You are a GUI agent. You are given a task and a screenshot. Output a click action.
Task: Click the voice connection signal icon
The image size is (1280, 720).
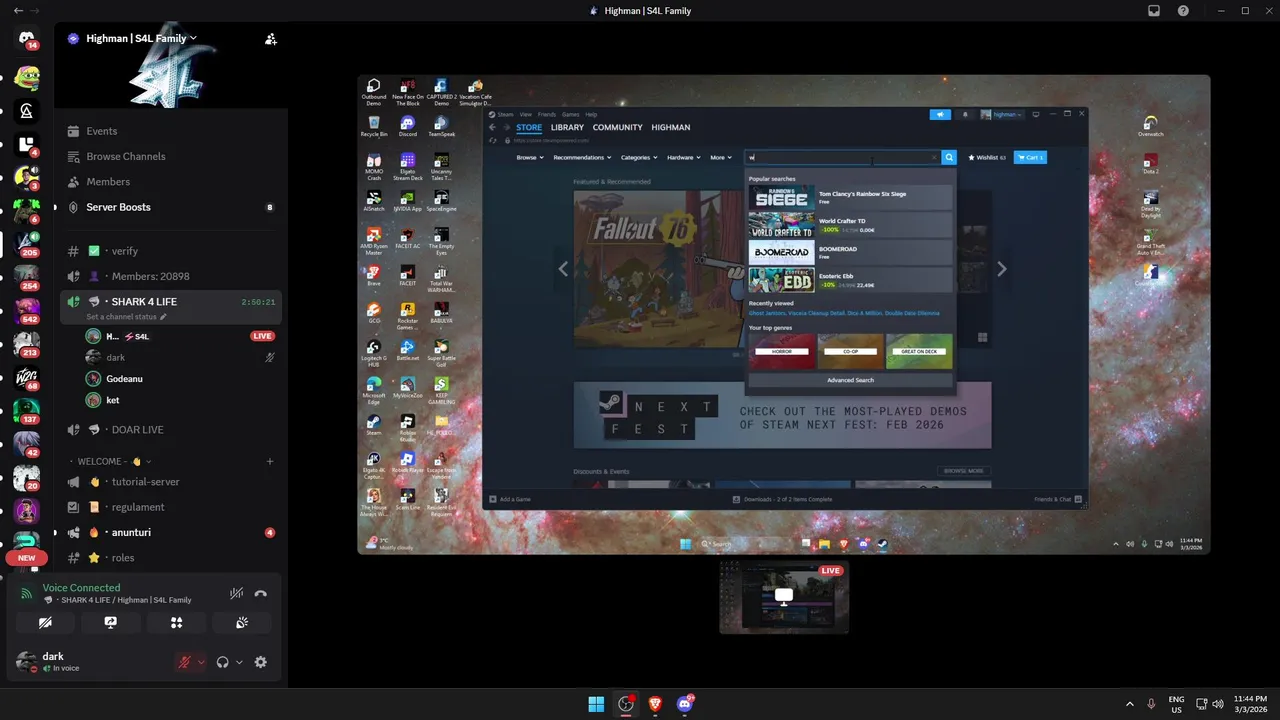[27, 593]
